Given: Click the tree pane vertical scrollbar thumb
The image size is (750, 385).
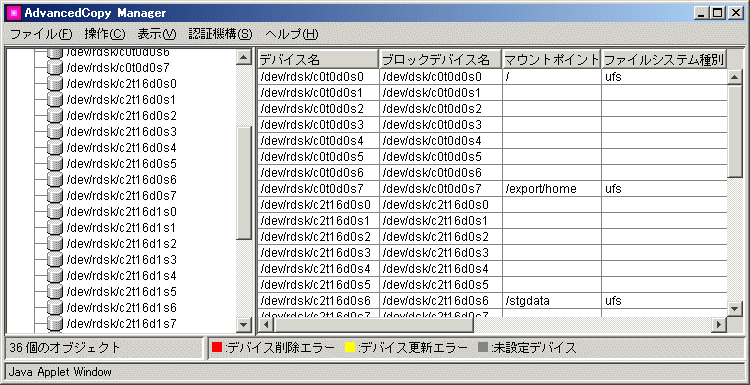Looking at the screenshot, I should click(x=244, y=183).
